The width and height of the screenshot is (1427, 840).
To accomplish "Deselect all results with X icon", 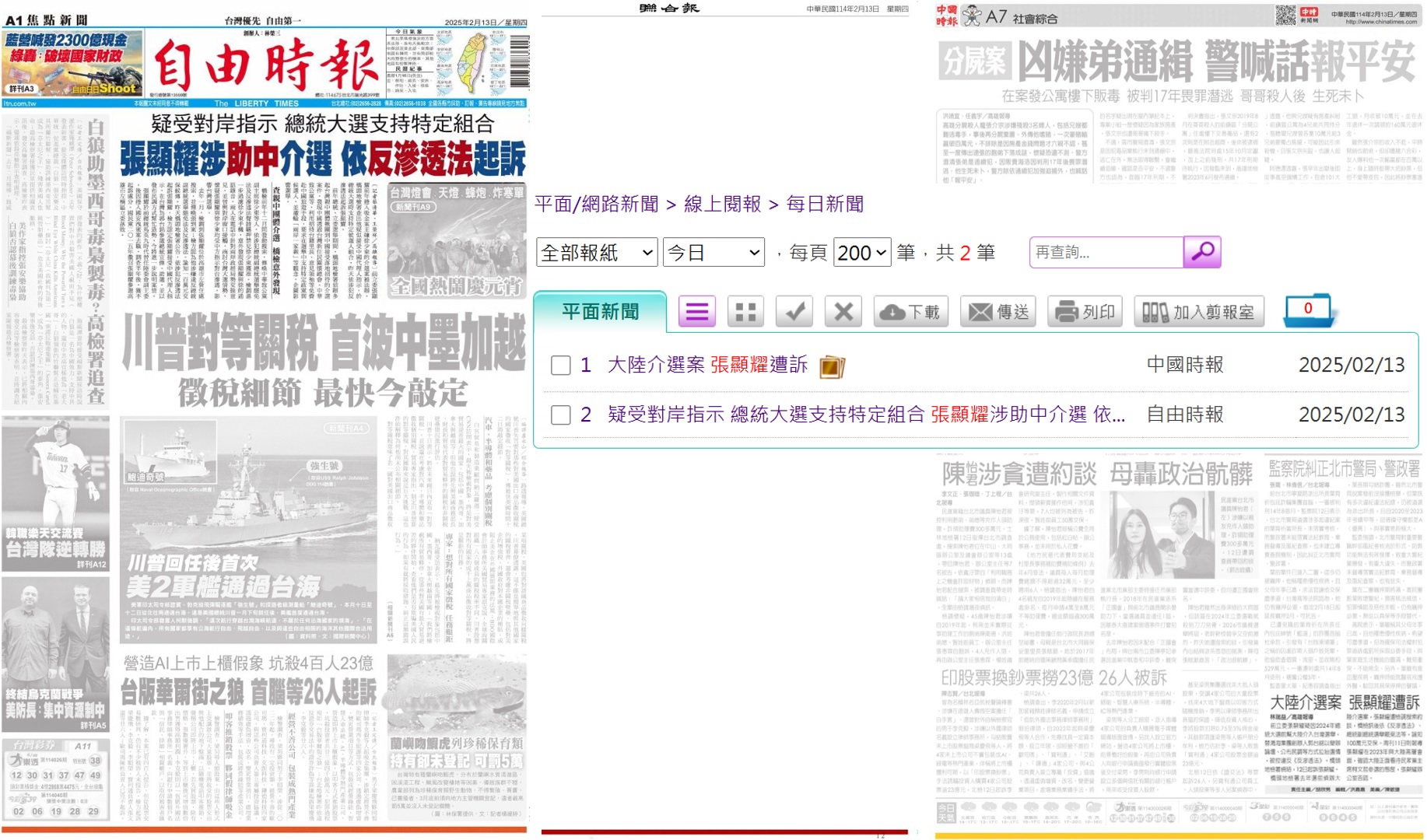I will tap(843, 312).
